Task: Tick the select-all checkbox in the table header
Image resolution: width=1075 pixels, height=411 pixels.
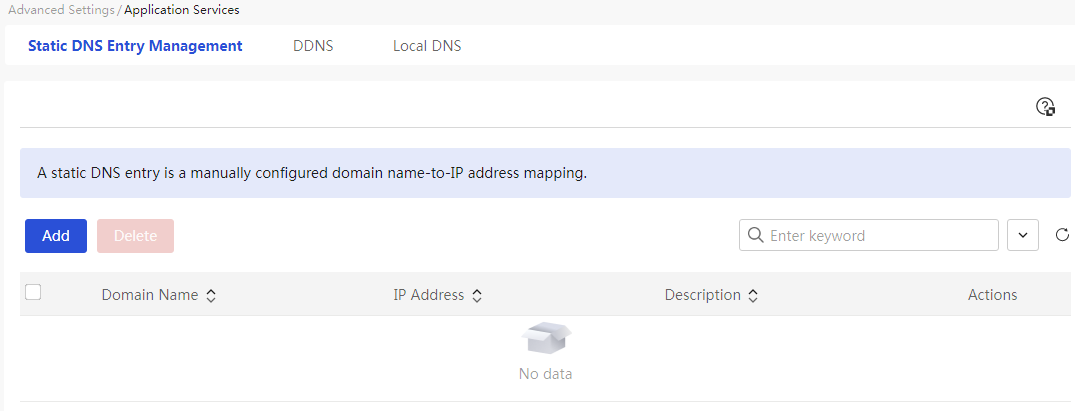Action: click(x=33, y=292)
